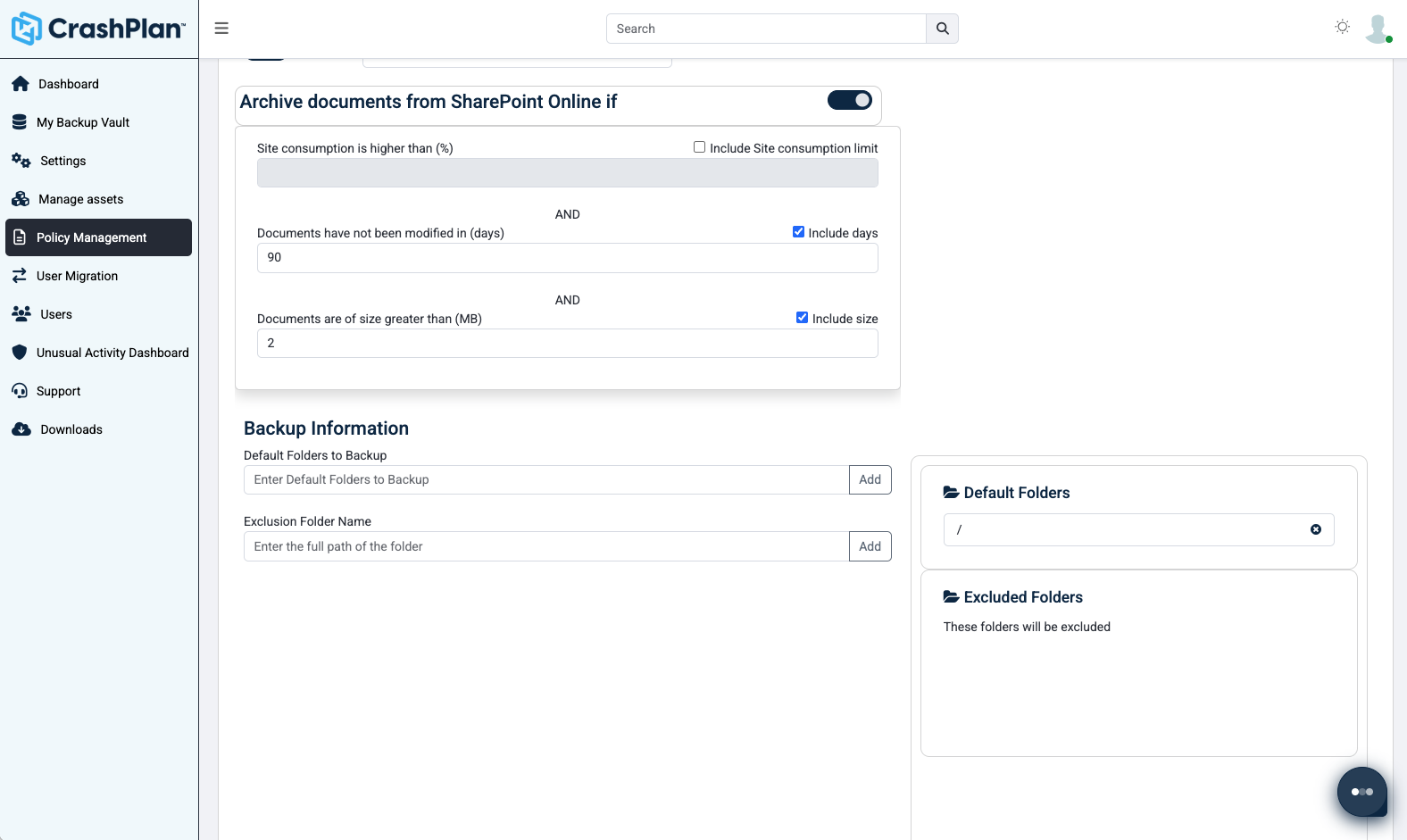Focus the top Search field
This screenshot has width=1407, height=840.
click(x=766, y=29)
